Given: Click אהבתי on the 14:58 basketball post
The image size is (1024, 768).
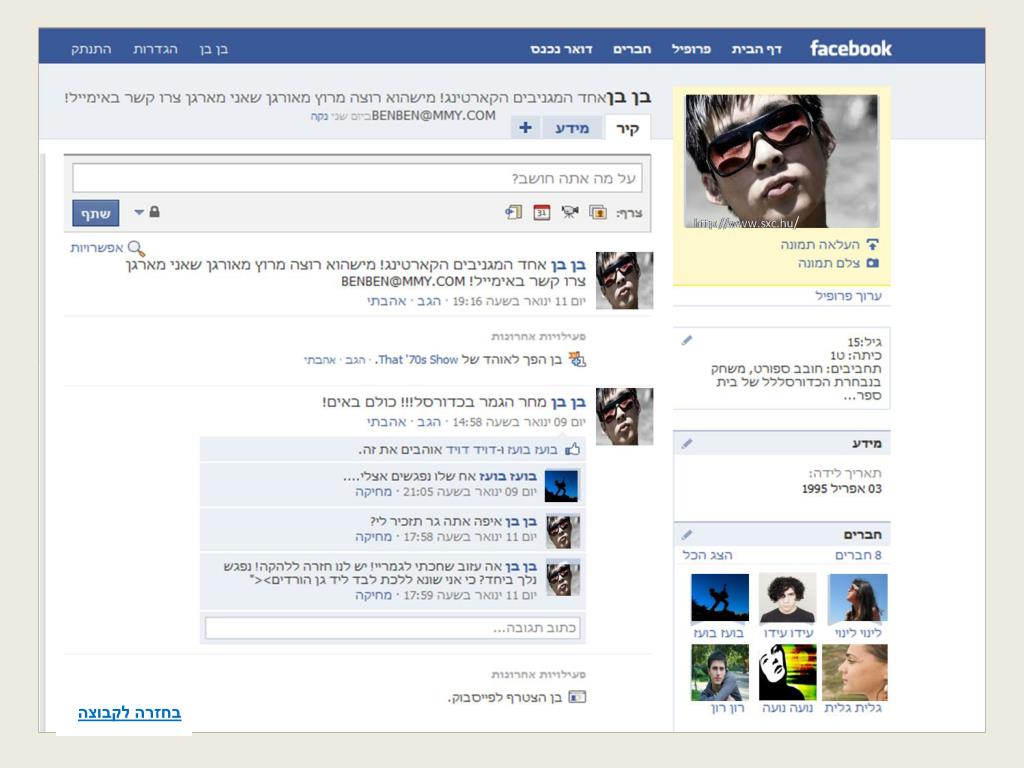Looking at the screenshot, I should tap(387, 423).
